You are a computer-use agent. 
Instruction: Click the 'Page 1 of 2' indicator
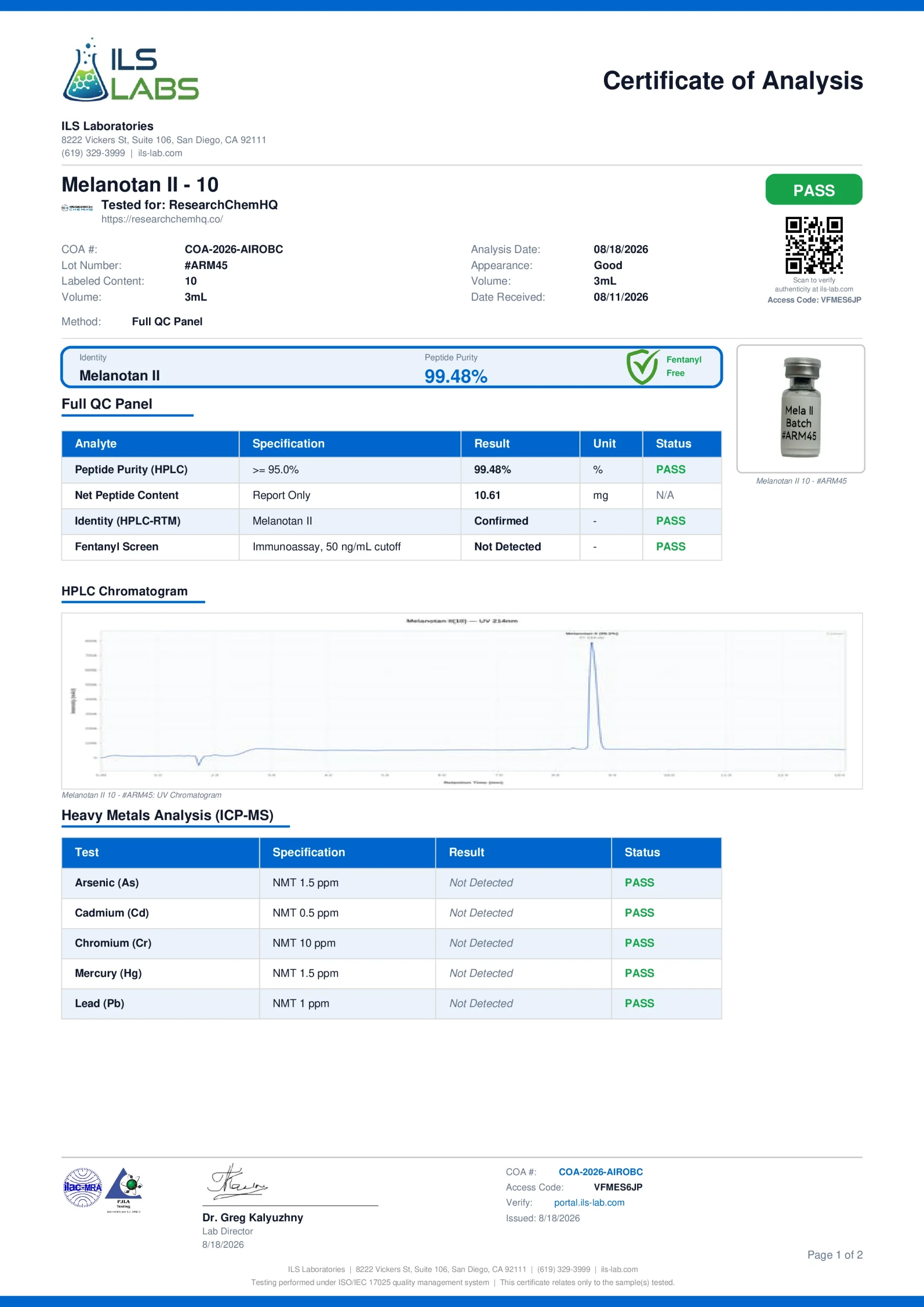click(x=835, y=1254)
